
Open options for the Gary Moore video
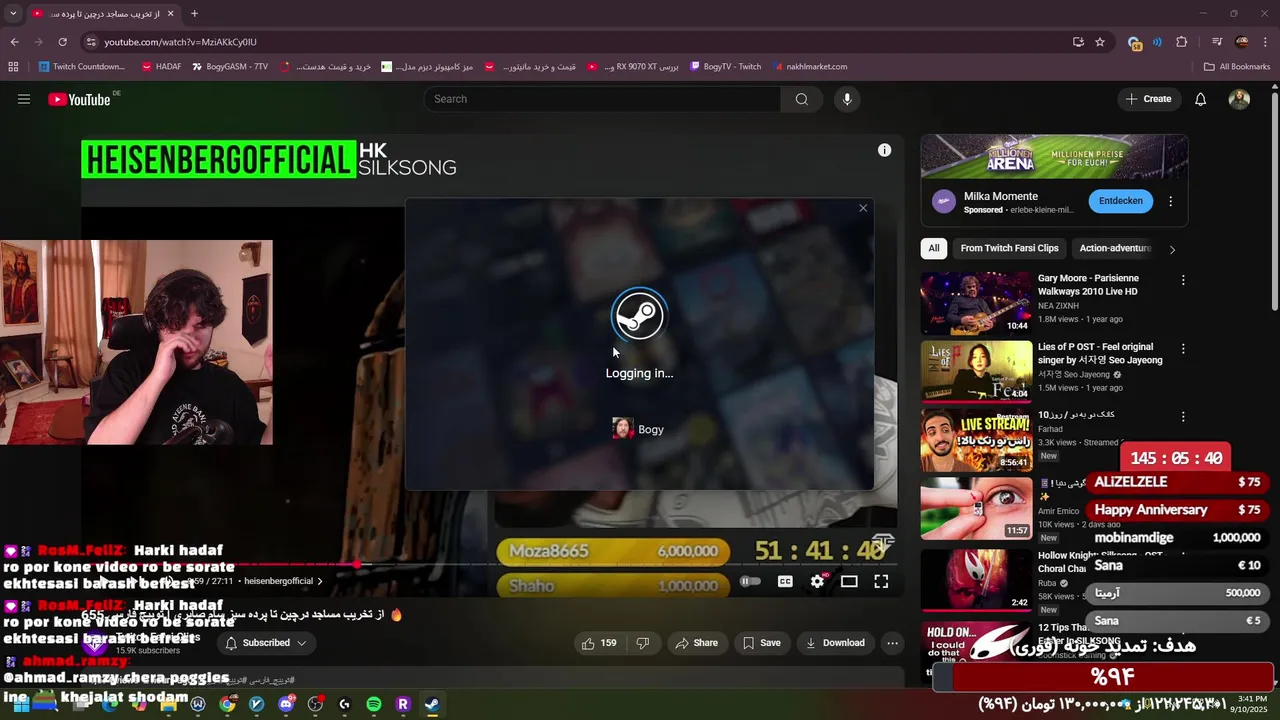[x=1183, y=281]
